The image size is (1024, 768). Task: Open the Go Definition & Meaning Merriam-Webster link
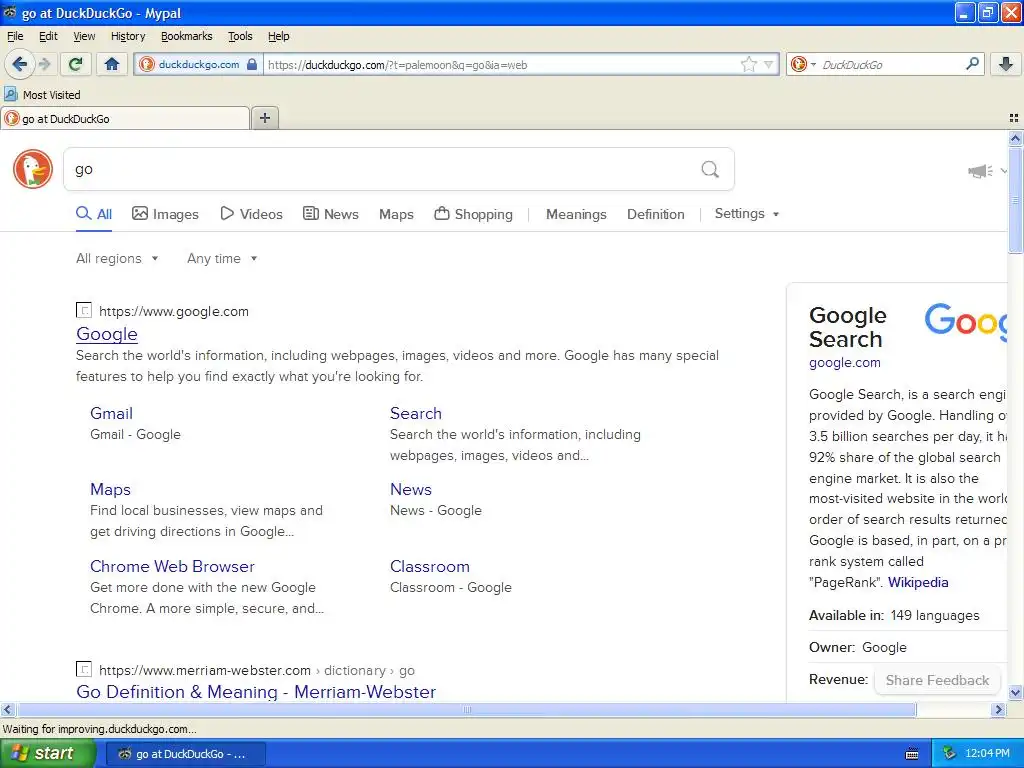pos(256,692)
